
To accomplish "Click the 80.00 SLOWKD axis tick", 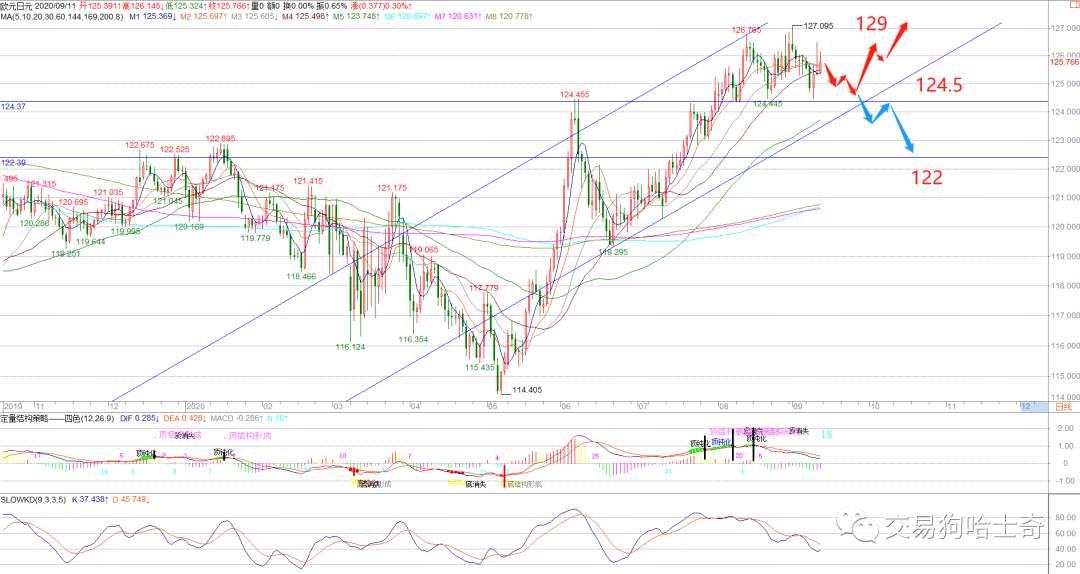I will [x=1066, y=517].
